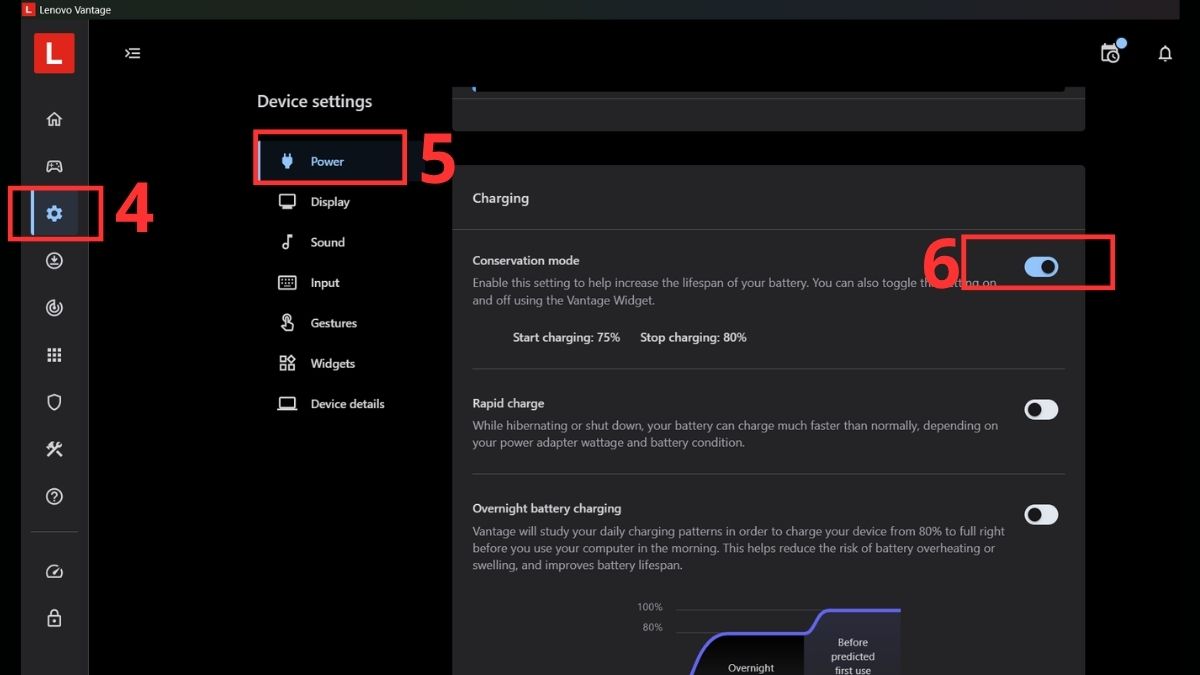Click the Gestures hand icon
The width and height of the screenshot is (1200, 675).
(x=287, y=323)
